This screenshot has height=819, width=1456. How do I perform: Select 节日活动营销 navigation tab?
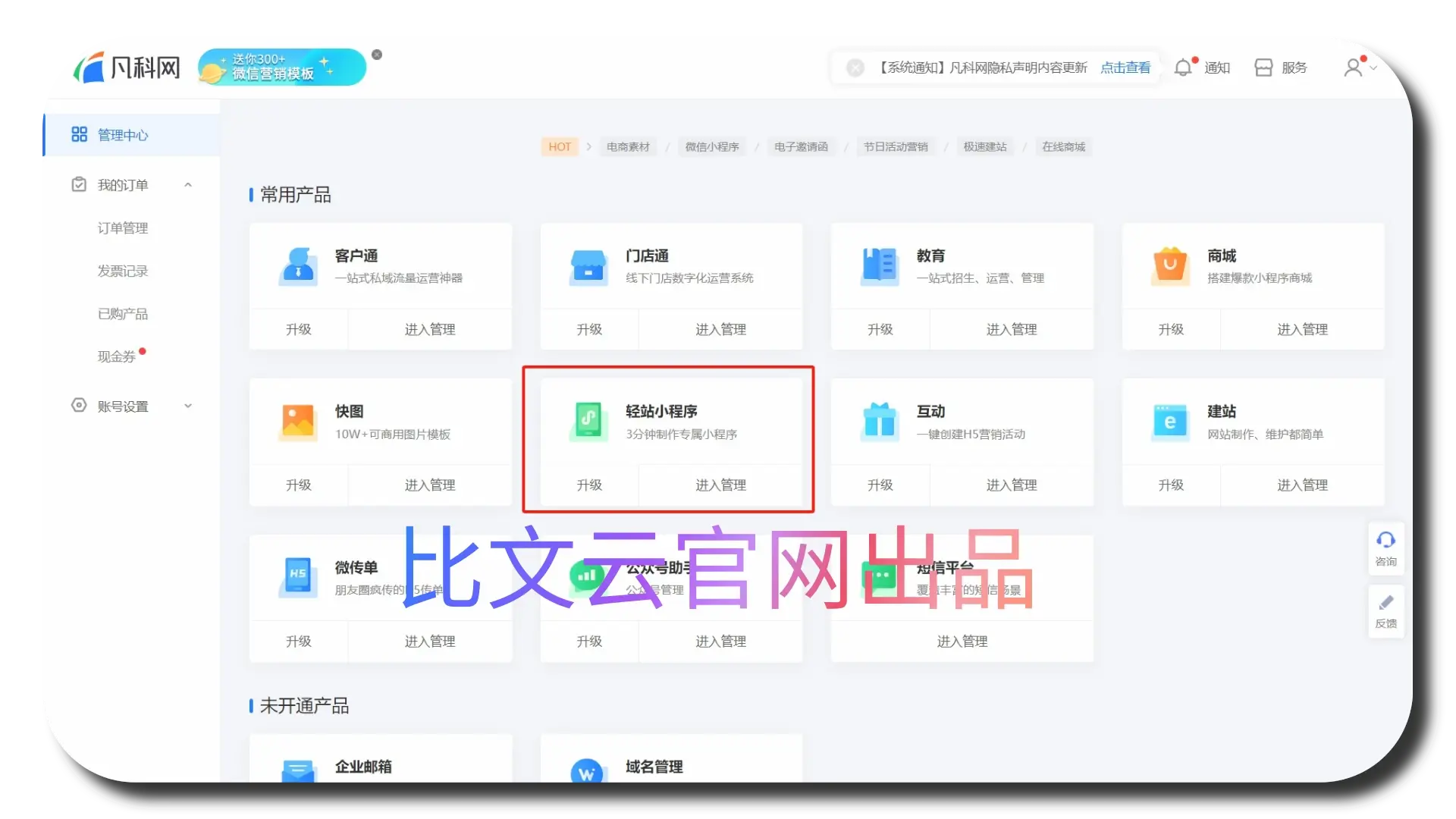(x=895, y=146)
